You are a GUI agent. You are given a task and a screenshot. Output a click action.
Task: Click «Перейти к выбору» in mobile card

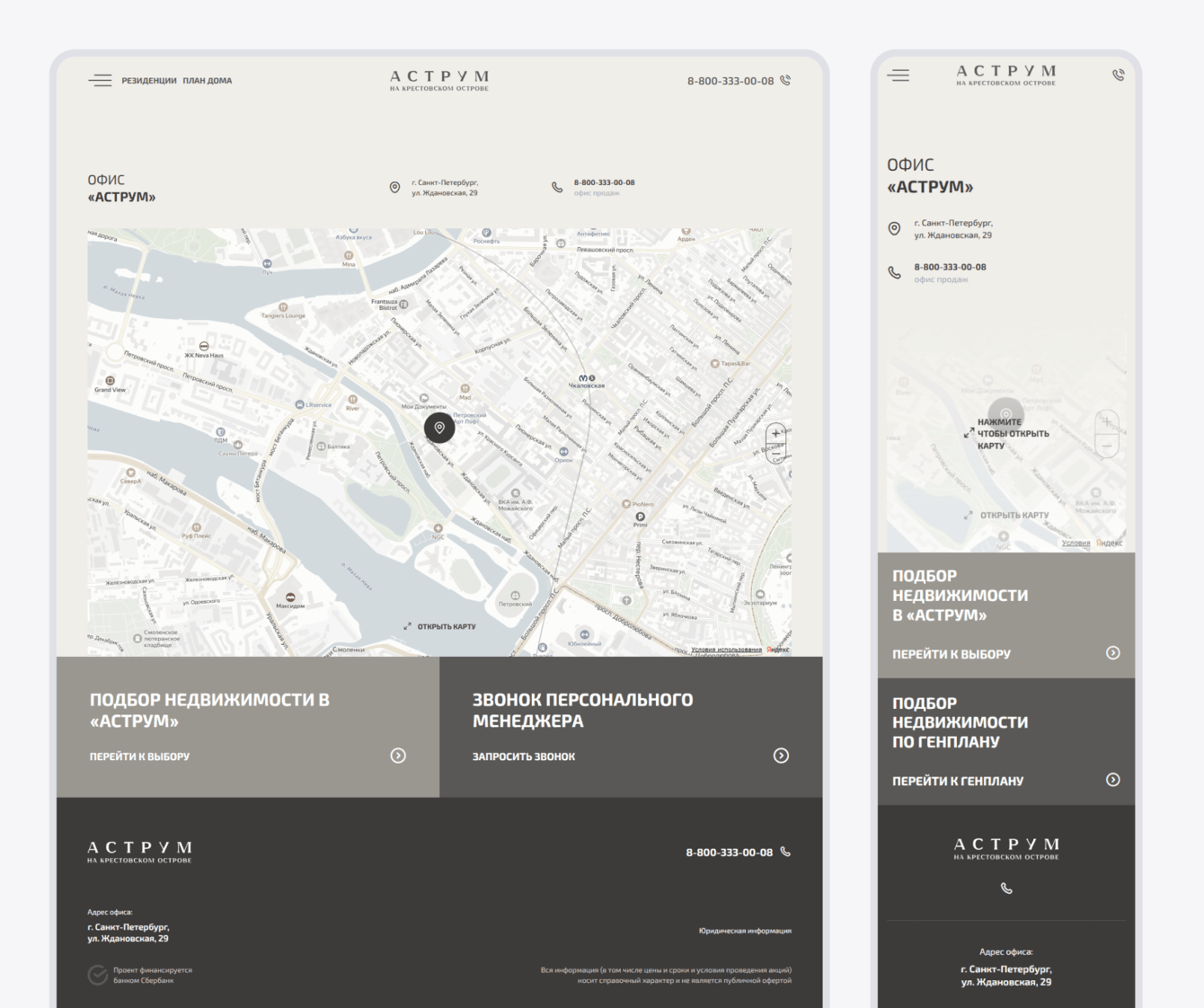tap(952, 654)
